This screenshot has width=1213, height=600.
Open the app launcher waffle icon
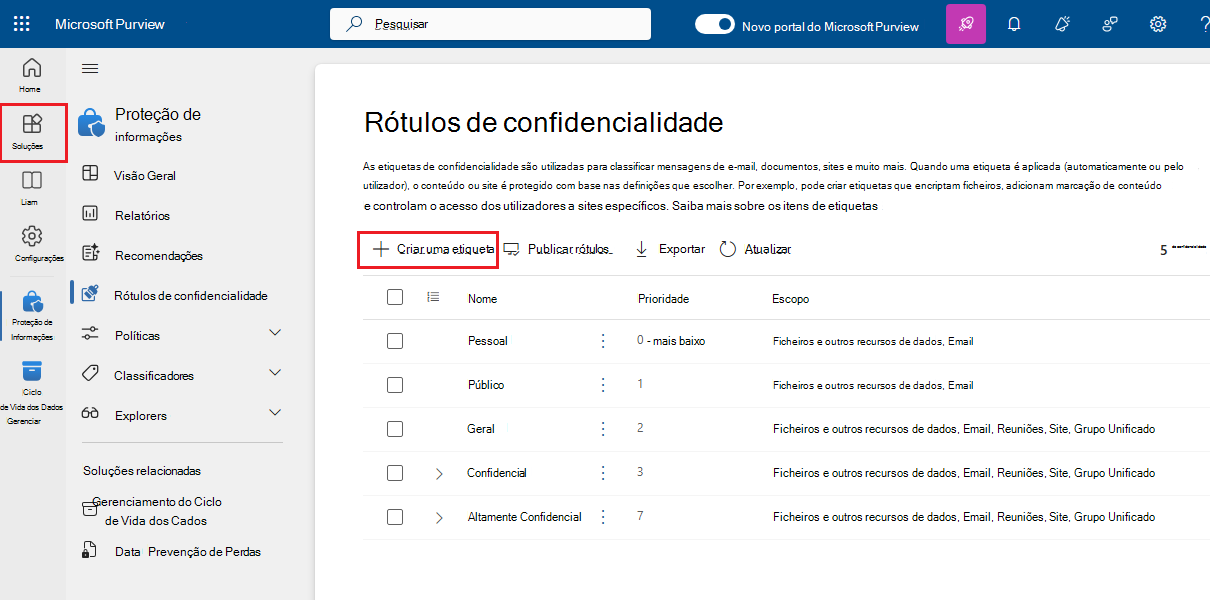[21, 24]
